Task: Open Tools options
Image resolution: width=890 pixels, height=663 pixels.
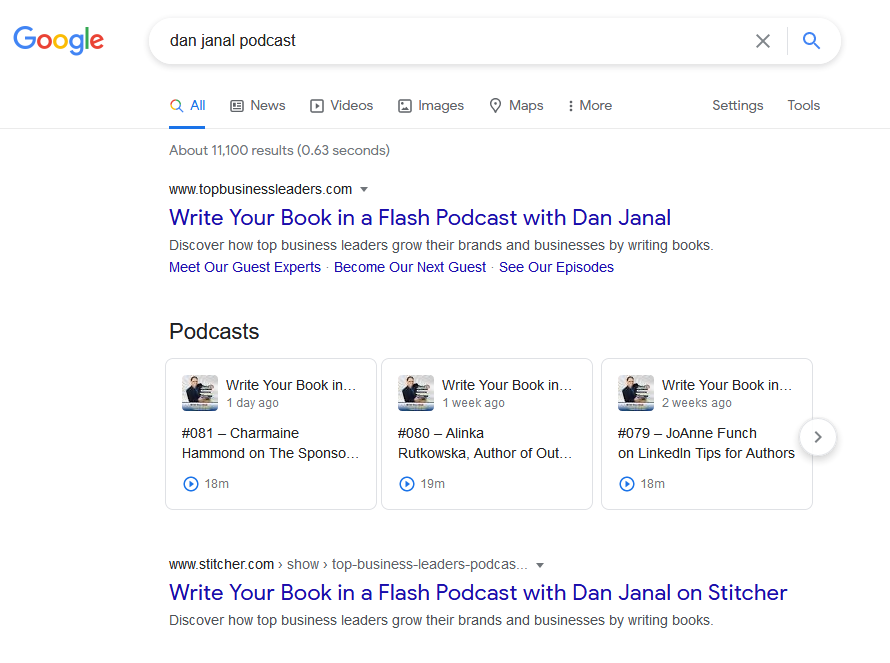Action: pos(803,106)
